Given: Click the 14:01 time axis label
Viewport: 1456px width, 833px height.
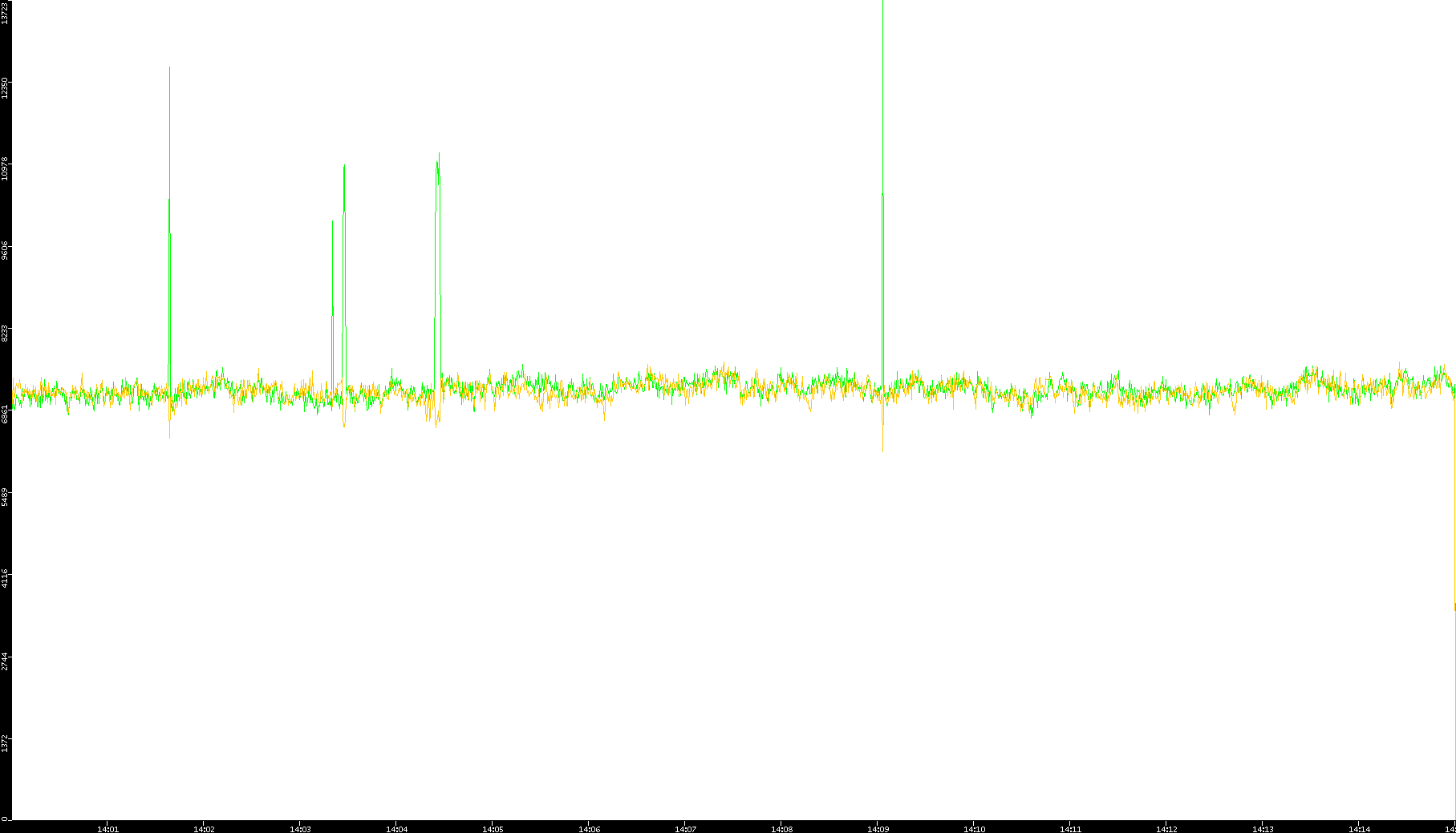Looking at the screenshot, I should [107, 829].
